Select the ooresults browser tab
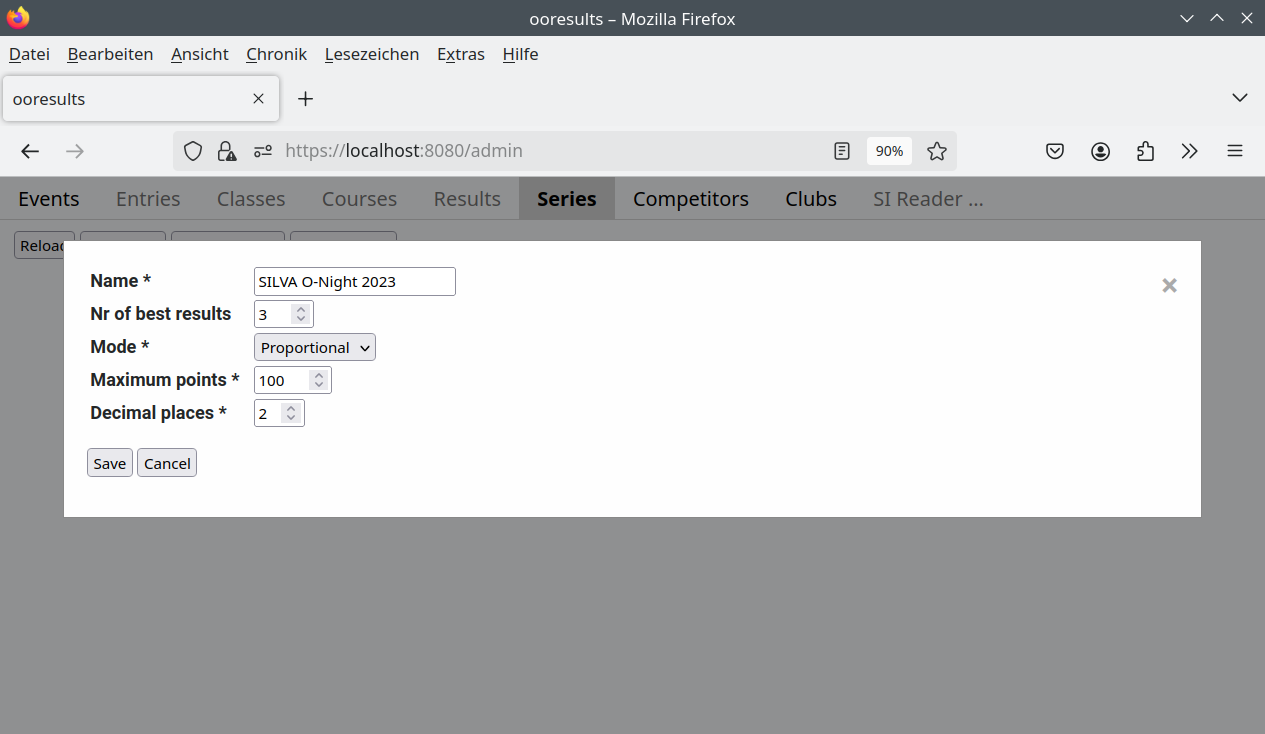 pos(141,99)
